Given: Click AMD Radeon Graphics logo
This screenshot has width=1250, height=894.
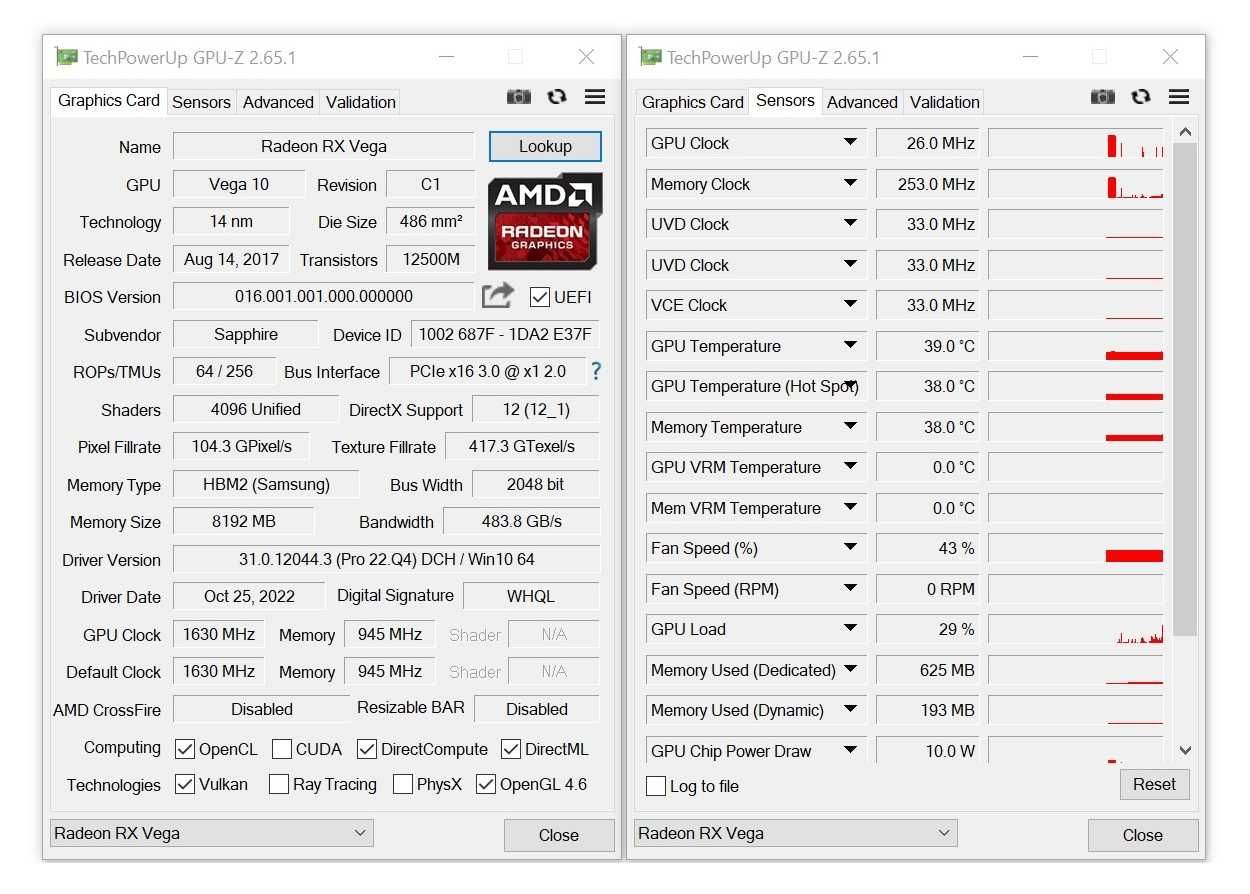Looking at the screenshot, I should pyautogui.click(x=545, y=220).
